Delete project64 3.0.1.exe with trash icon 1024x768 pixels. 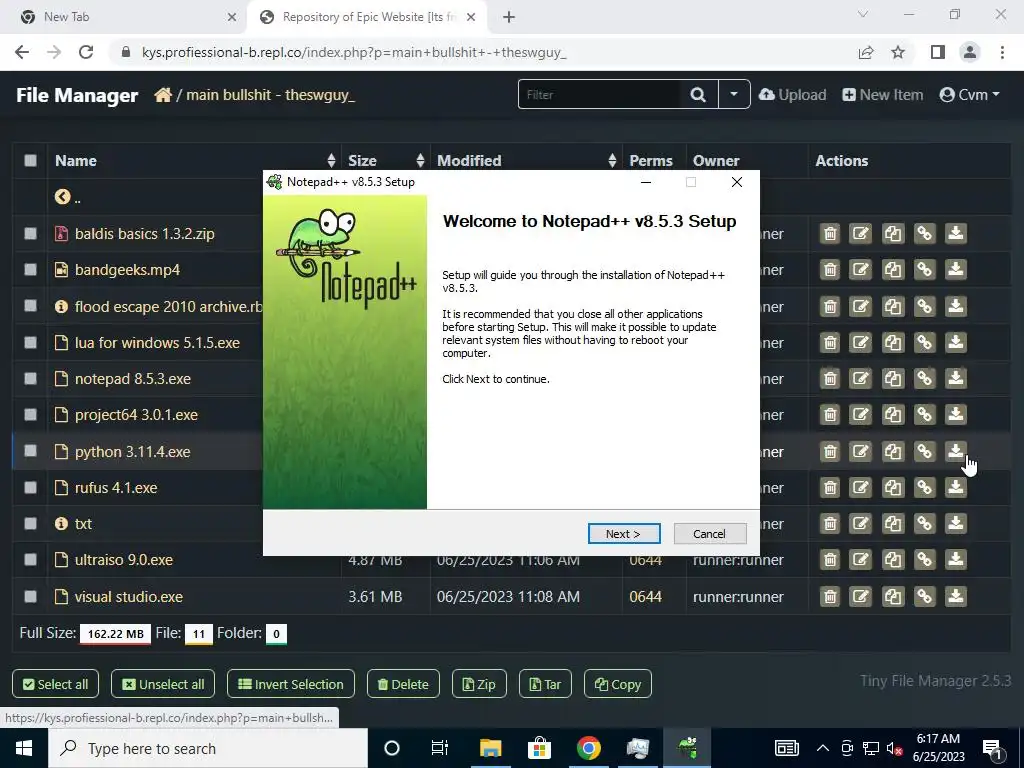(x=829, y=414)
